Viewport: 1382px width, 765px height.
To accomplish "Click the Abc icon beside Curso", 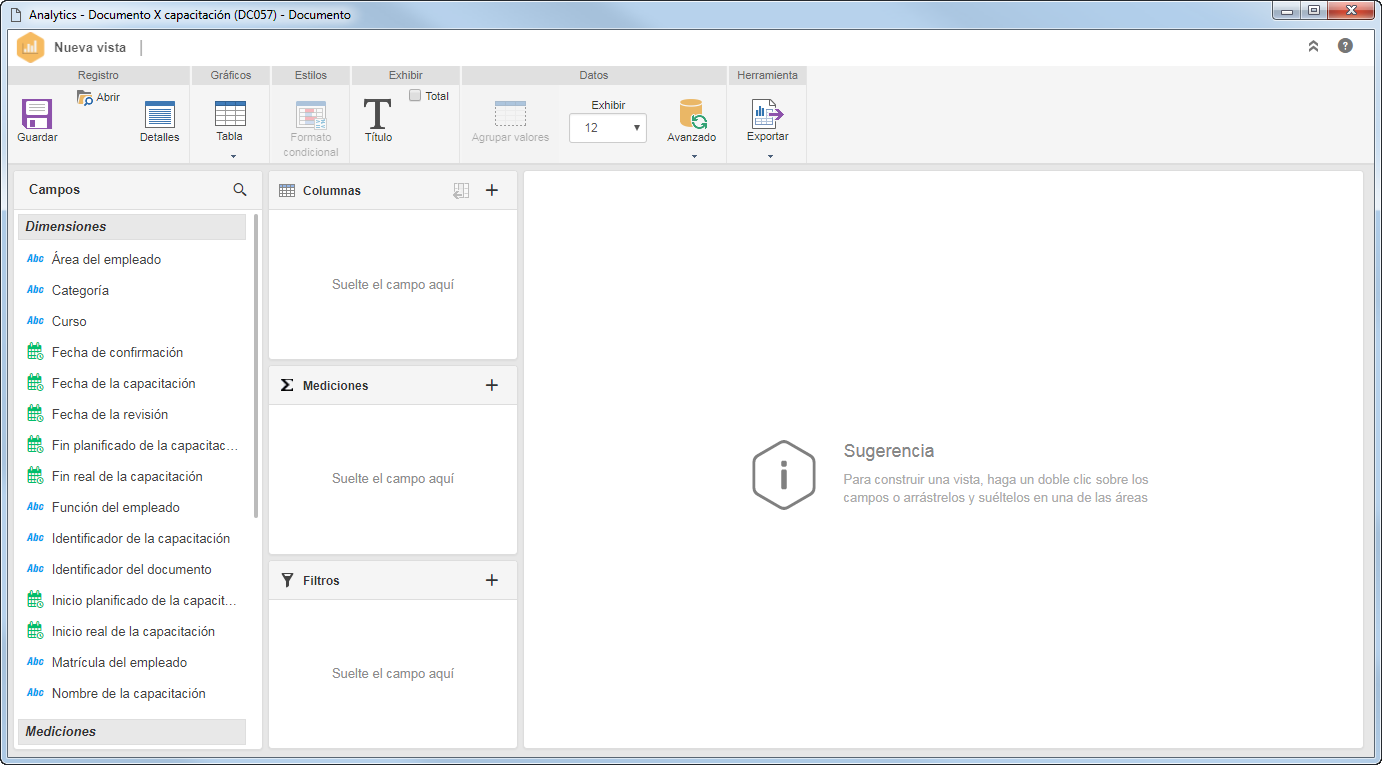I will (x=35, y=321).
